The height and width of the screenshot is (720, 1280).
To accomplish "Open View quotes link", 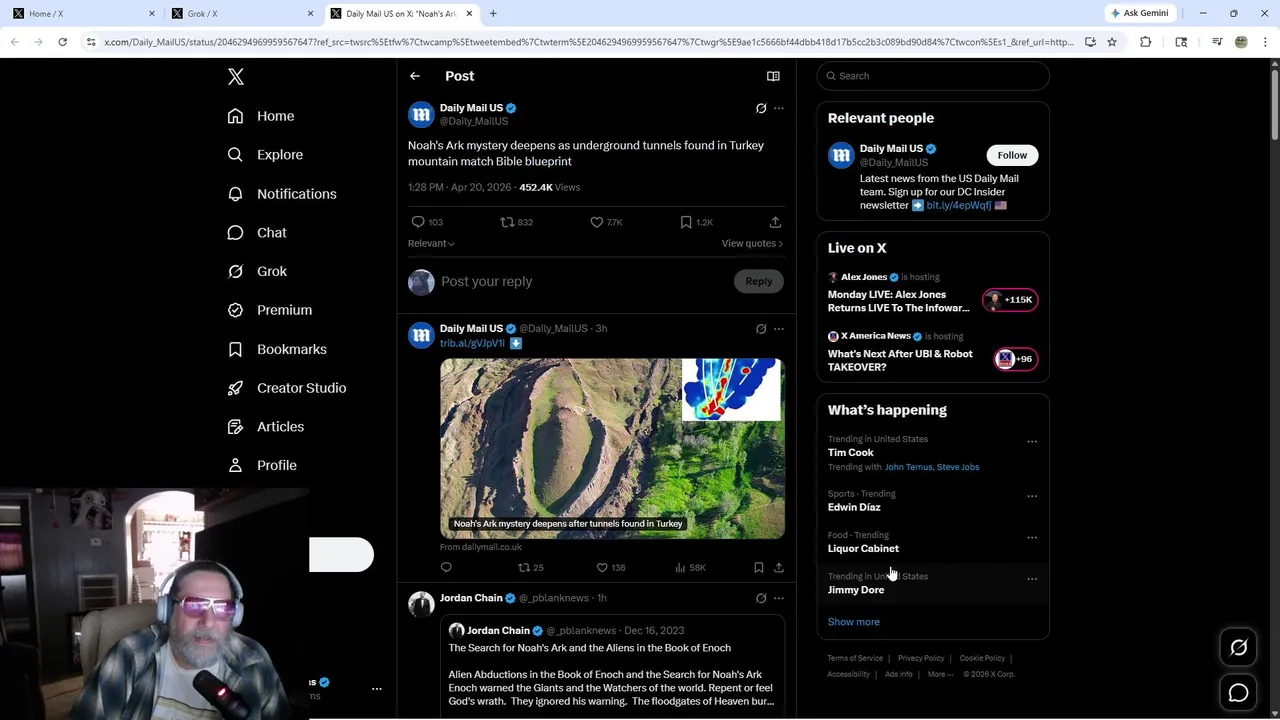I will (752, 243).
